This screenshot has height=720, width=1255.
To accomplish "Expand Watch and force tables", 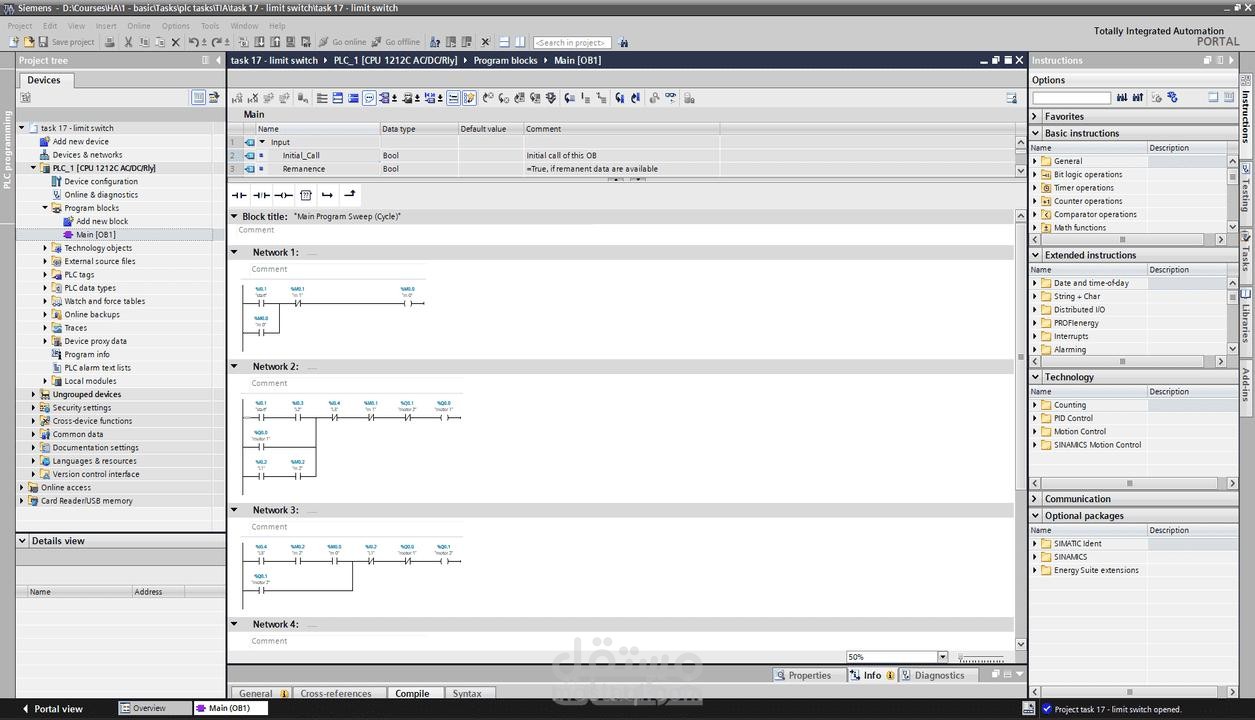I will coord(46,301).
